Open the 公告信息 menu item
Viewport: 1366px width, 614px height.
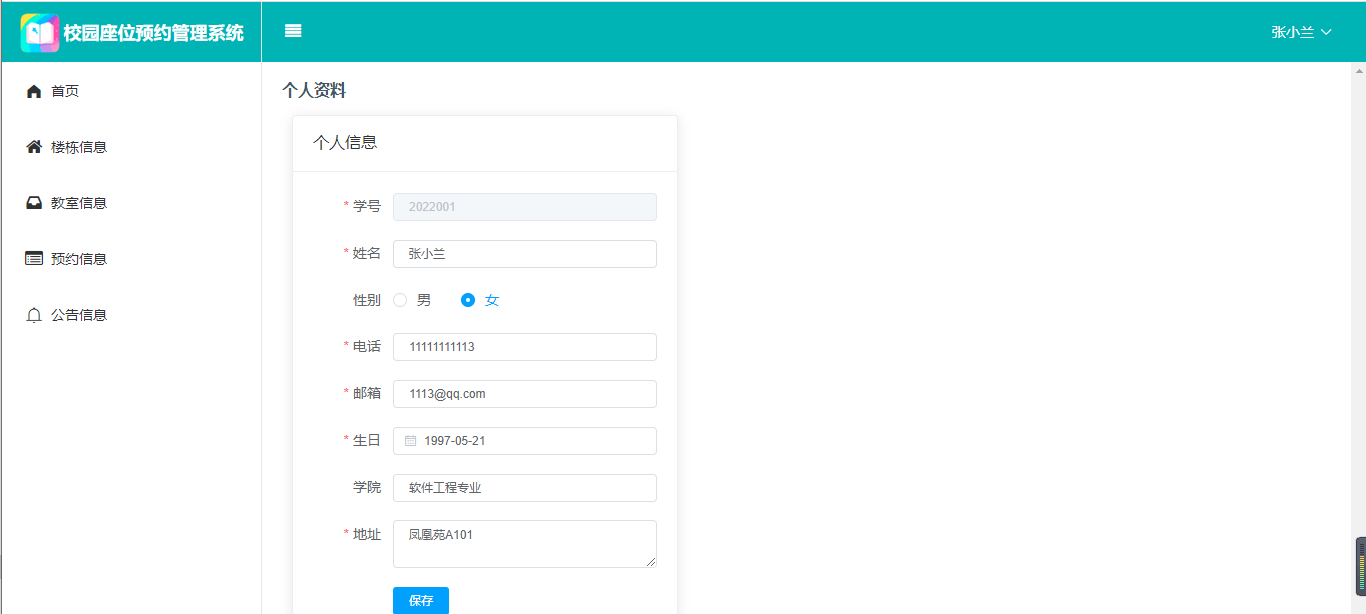131,315
